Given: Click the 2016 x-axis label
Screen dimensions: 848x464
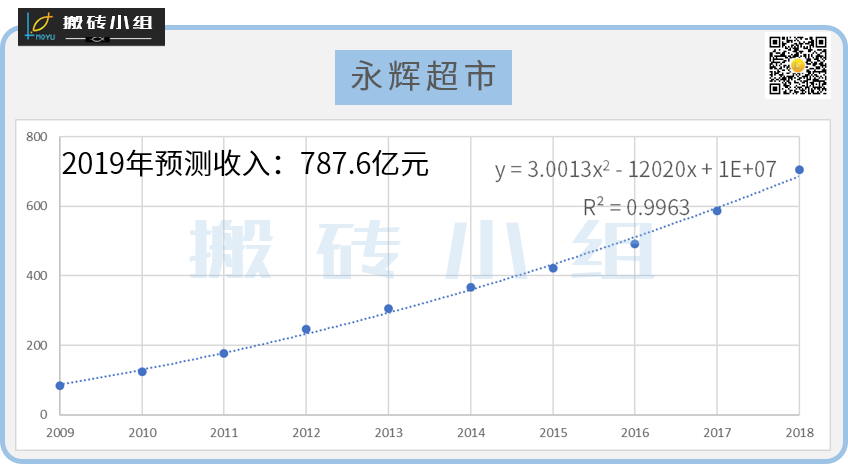Looking at the screenshot, I should click(635, 433).
